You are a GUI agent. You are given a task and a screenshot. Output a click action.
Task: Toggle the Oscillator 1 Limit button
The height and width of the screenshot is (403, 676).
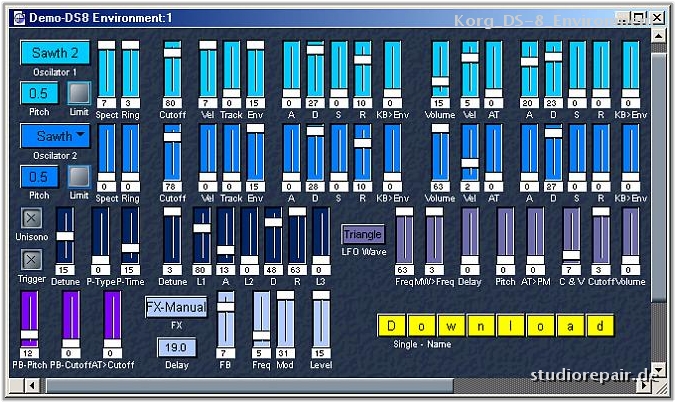(x=78, y=92)
